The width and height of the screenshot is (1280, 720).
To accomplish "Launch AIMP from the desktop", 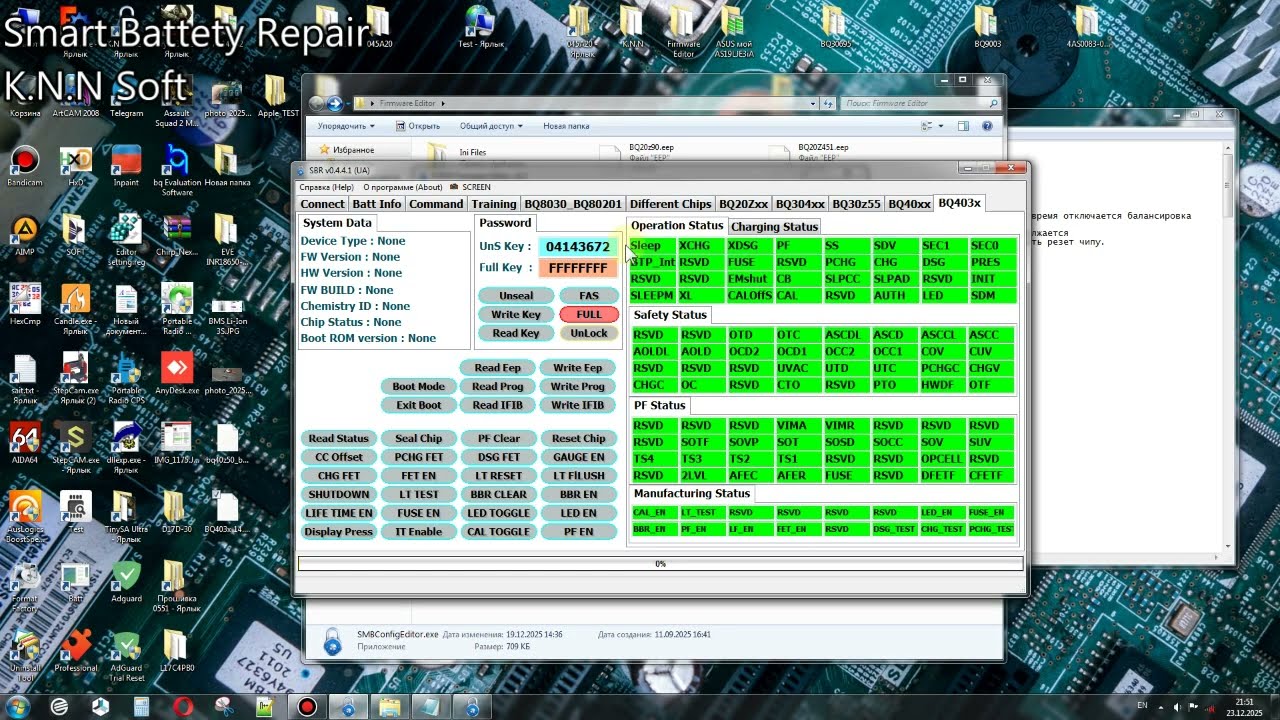I will pos(25,236).
